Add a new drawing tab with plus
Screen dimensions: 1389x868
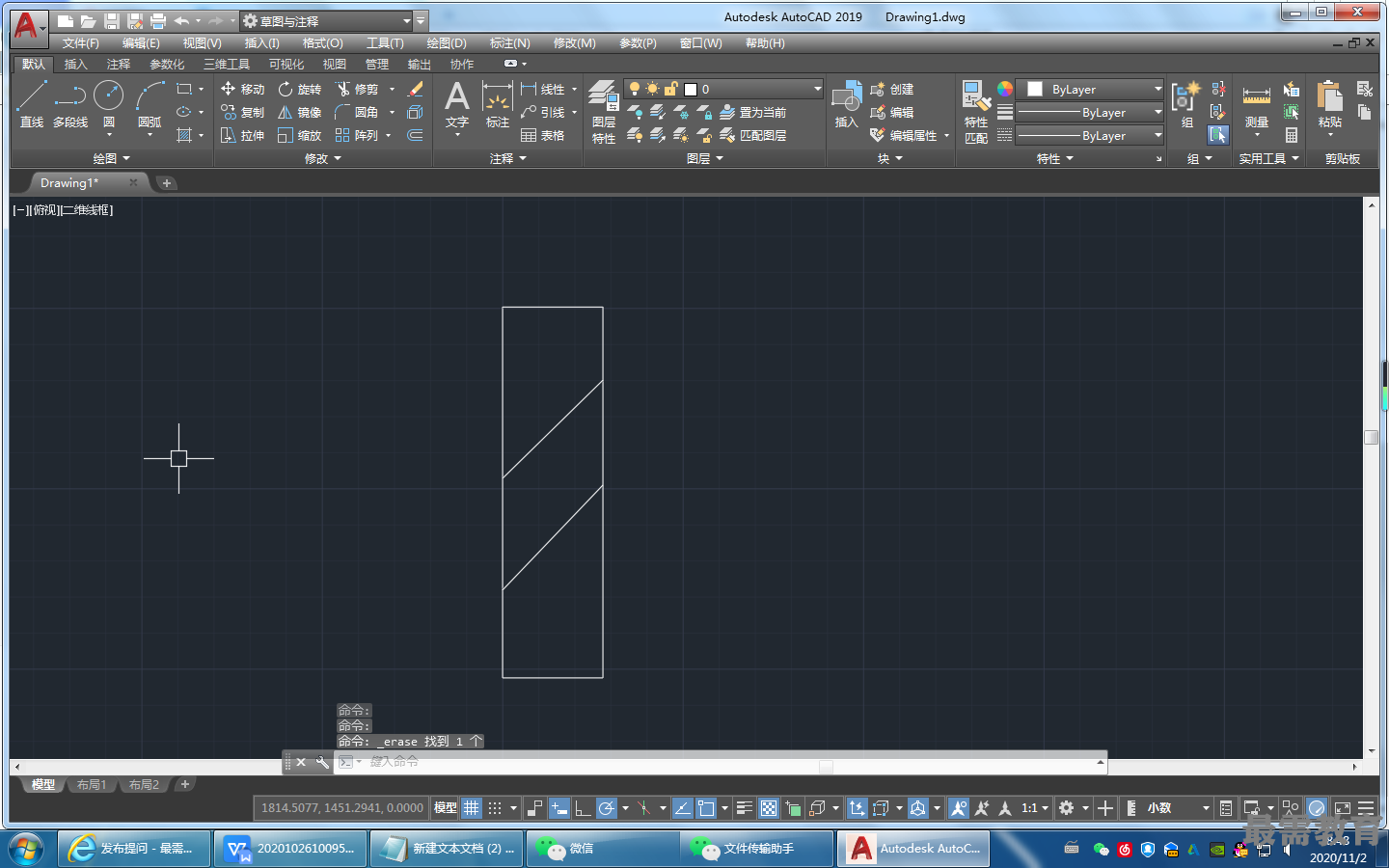click(166, 183)
